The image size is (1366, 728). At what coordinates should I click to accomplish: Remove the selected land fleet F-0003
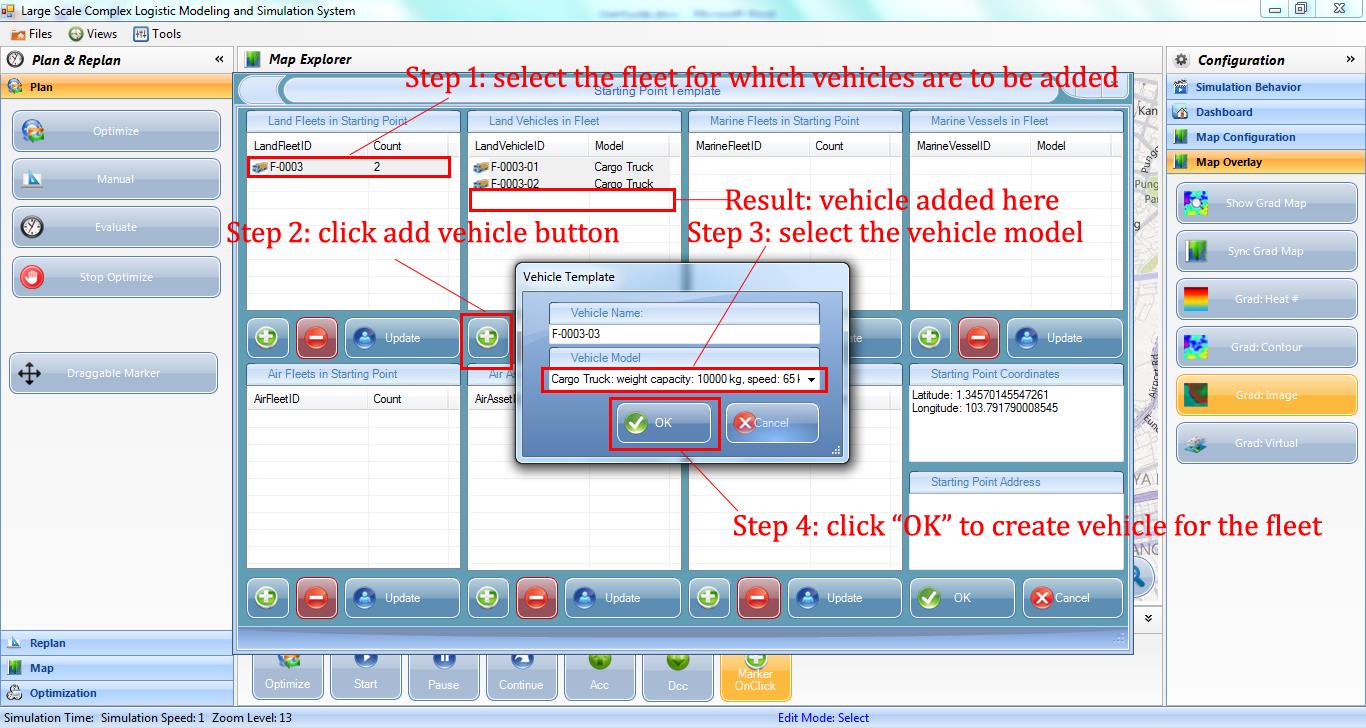point(317,338)
